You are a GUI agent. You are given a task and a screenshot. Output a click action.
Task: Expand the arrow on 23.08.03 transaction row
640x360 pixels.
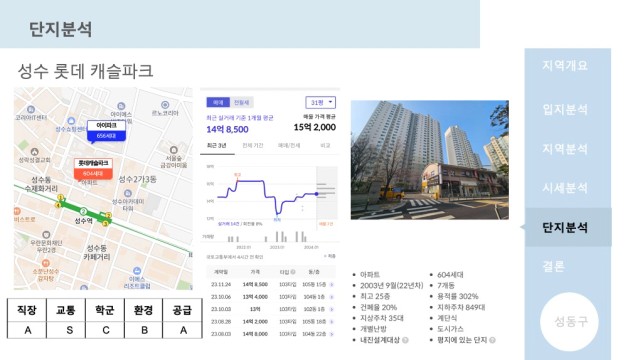[x=331, y=334]
